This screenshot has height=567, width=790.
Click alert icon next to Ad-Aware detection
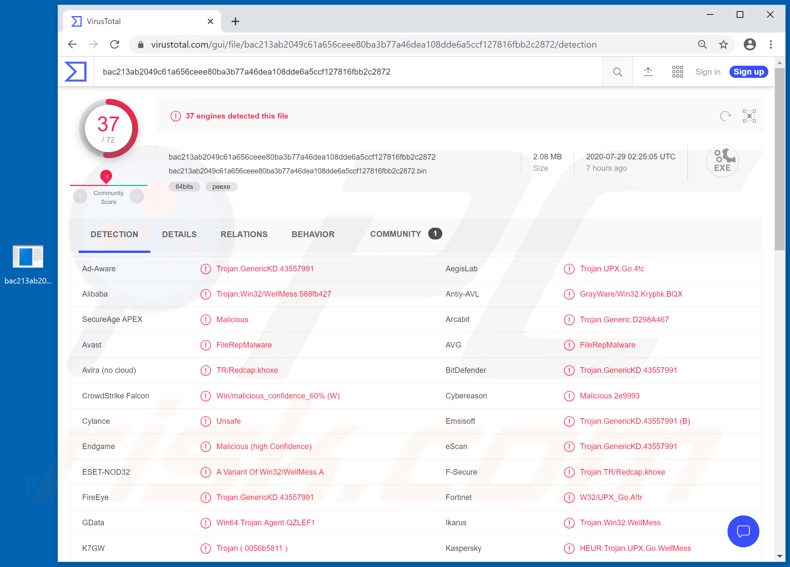206,269
